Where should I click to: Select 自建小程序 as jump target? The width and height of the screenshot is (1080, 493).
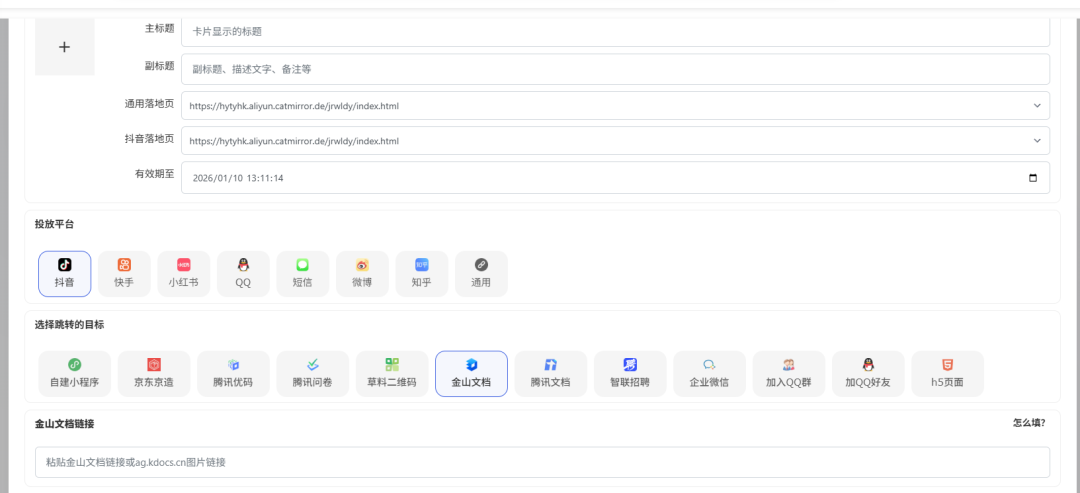74,374
